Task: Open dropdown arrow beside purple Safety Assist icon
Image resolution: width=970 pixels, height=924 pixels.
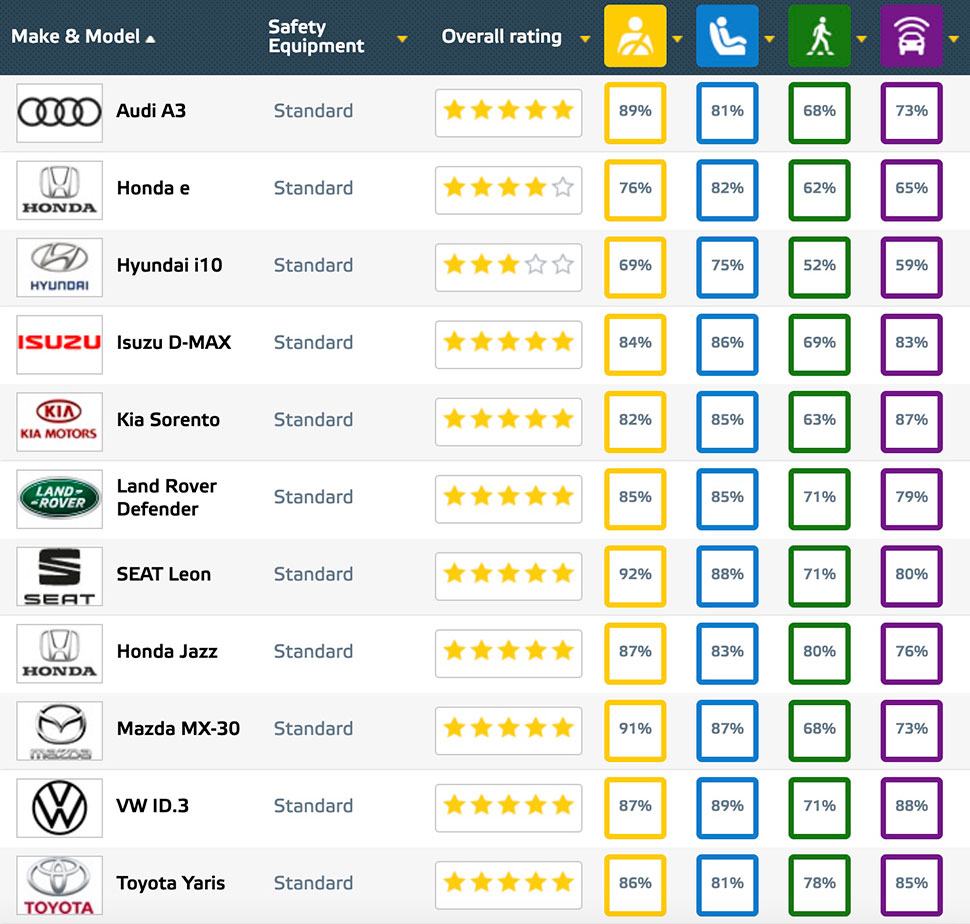Action: point(953,39)
